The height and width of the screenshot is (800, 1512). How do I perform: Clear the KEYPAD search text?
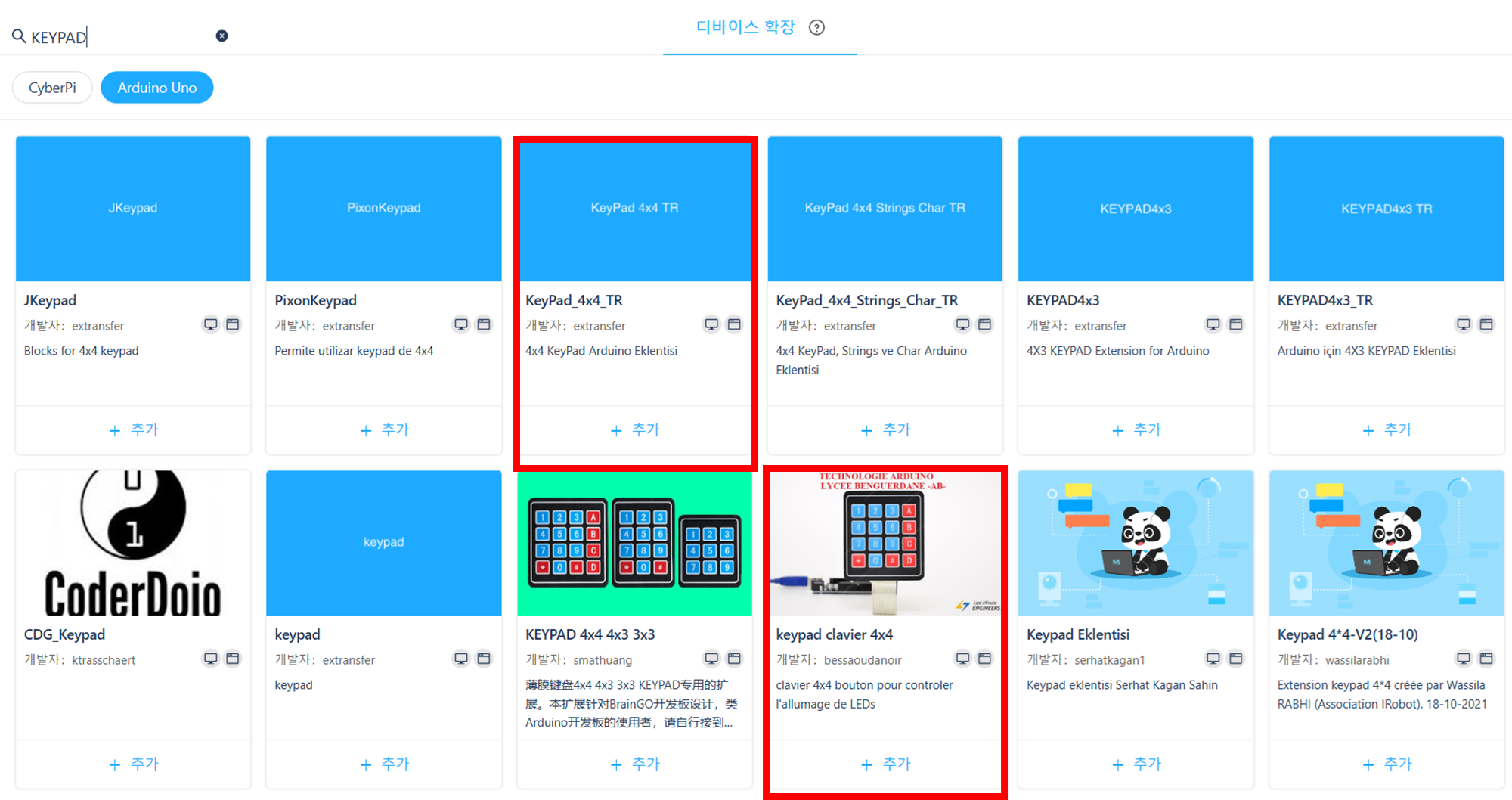coord(222,36)
